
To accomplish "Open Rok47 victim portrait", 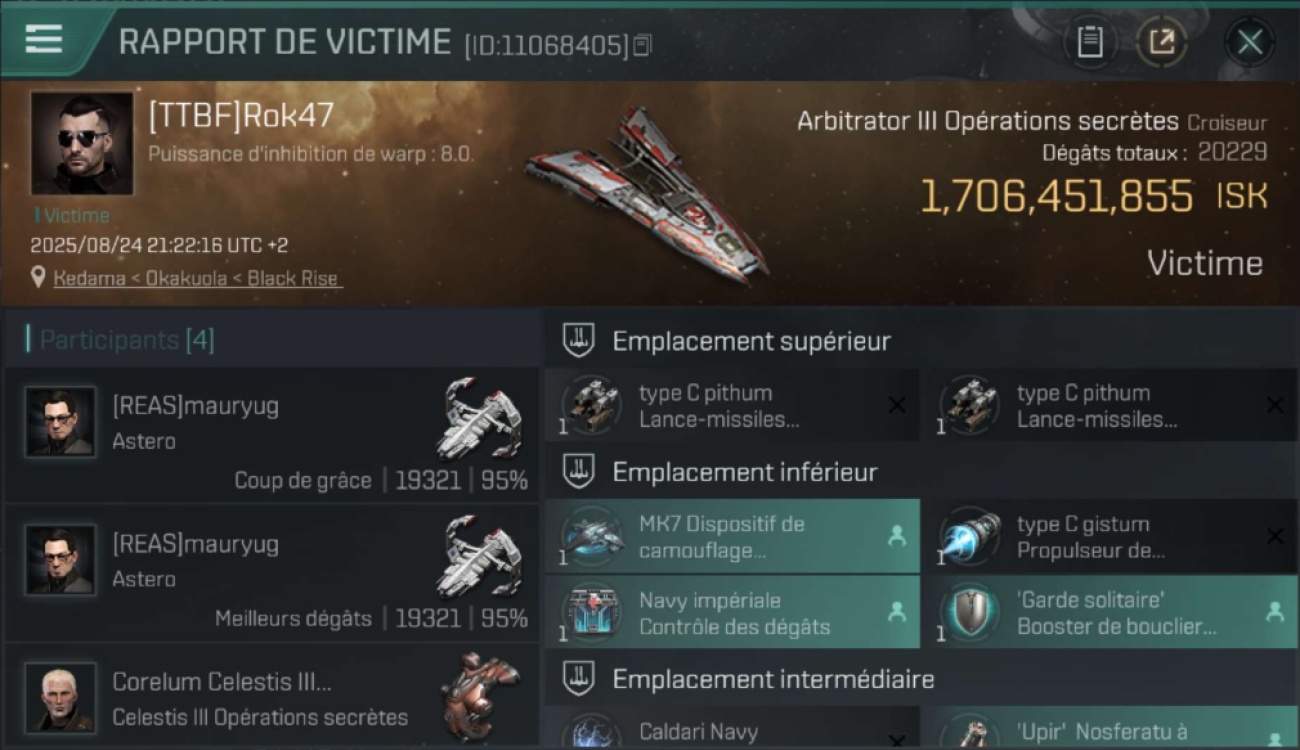I will [82, 143].
